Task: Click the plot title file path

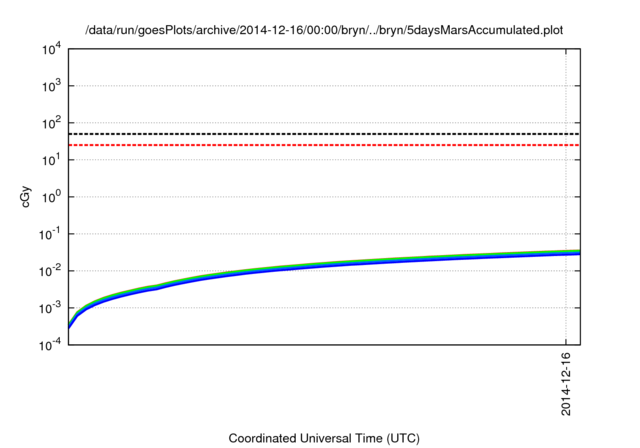Action: click(324, 30)
